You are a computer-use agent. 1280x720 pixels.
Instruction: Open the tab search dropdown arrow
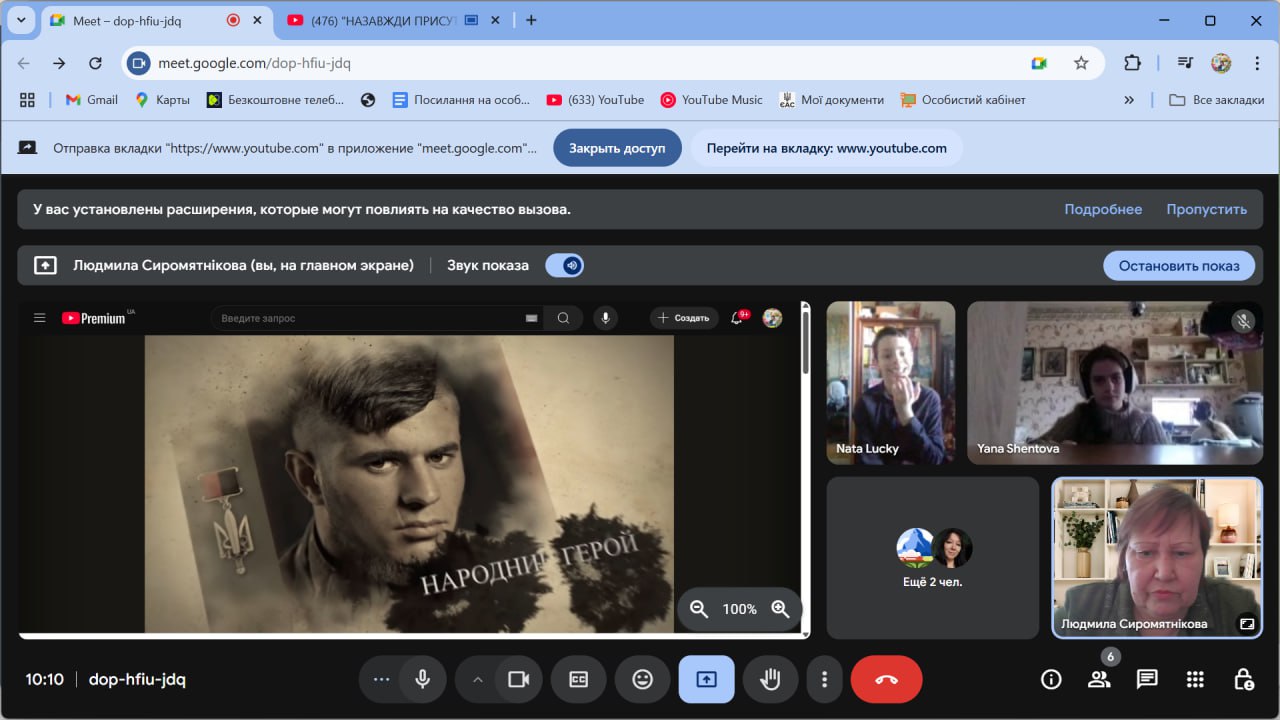pos(20,20)
